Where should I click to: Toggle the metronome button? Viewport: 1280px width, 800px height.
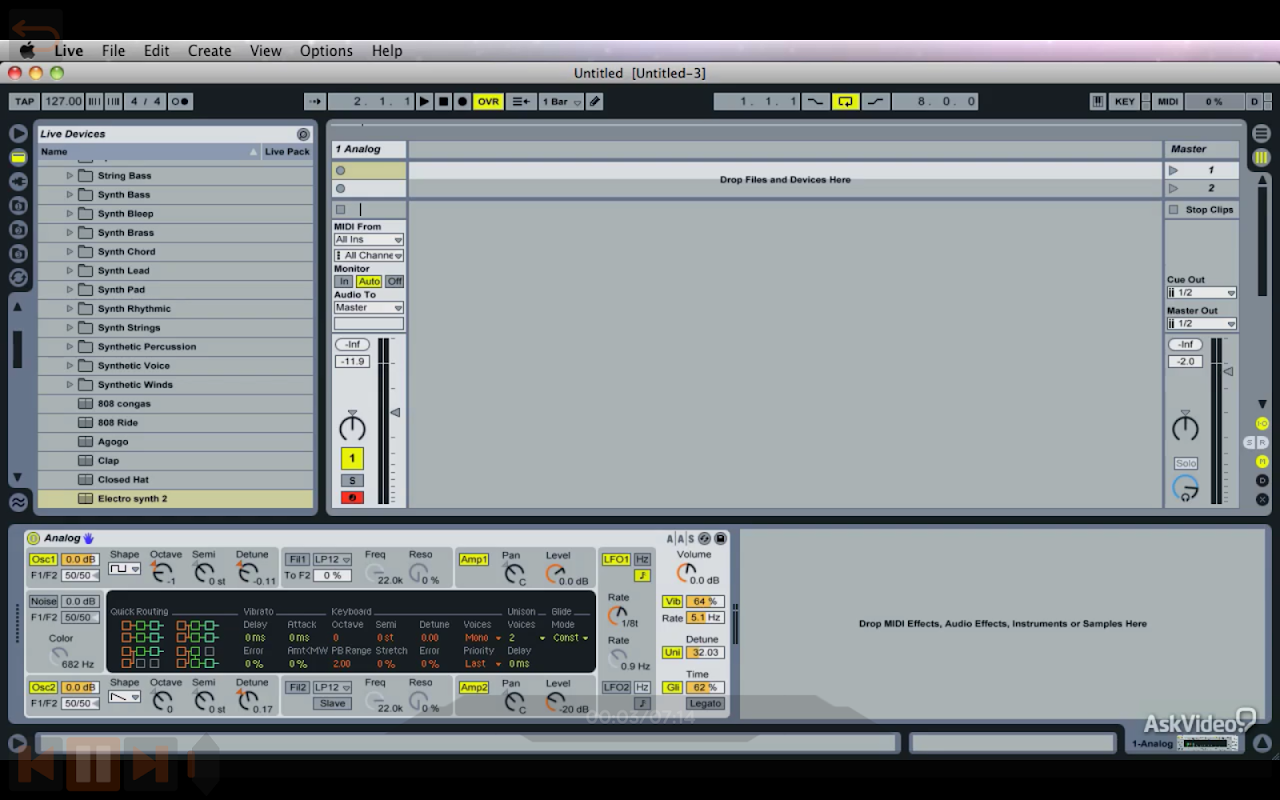pyautogui.click(x=180, y=101)
